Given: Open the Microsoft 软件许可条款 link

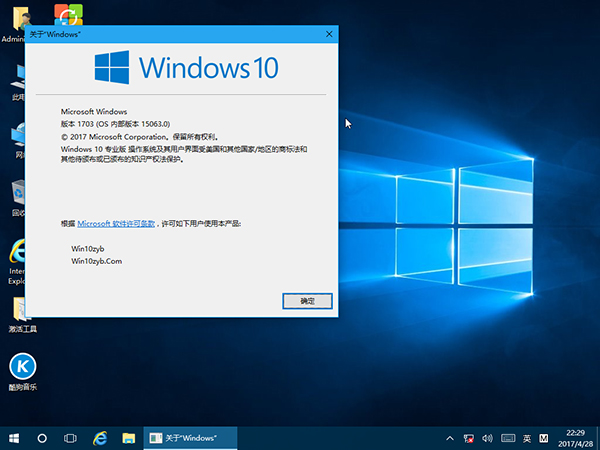Looking at the screenshot, I should [116, 224].
